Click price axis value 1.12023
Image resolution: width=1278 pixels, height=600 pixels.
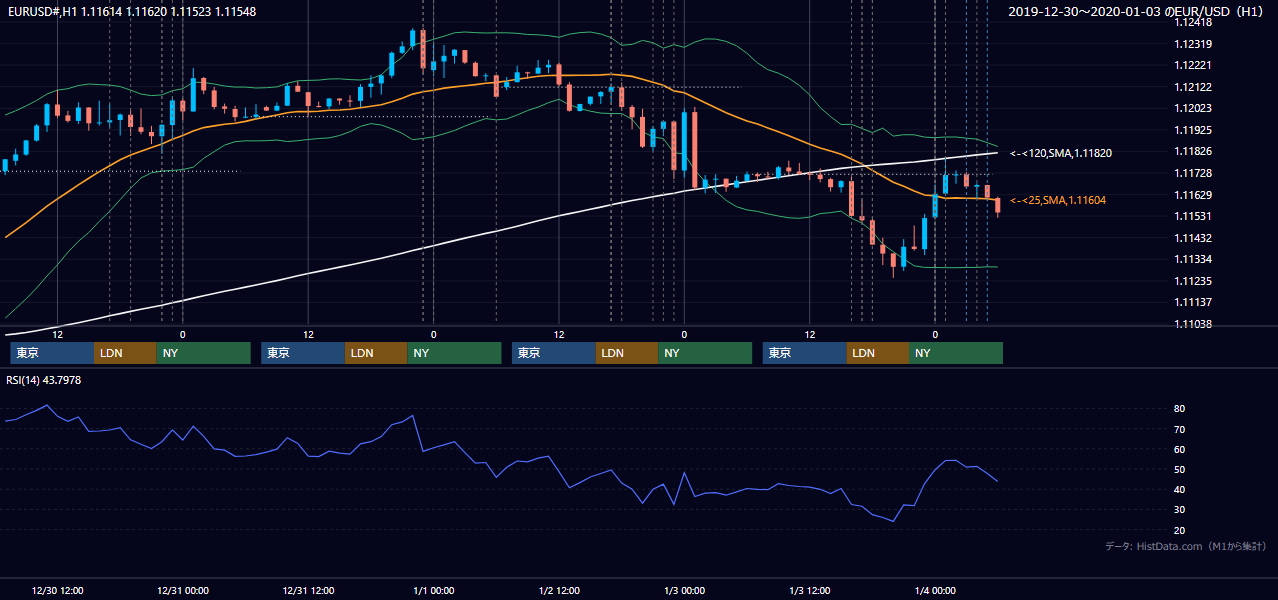(x=1193, y=108)
